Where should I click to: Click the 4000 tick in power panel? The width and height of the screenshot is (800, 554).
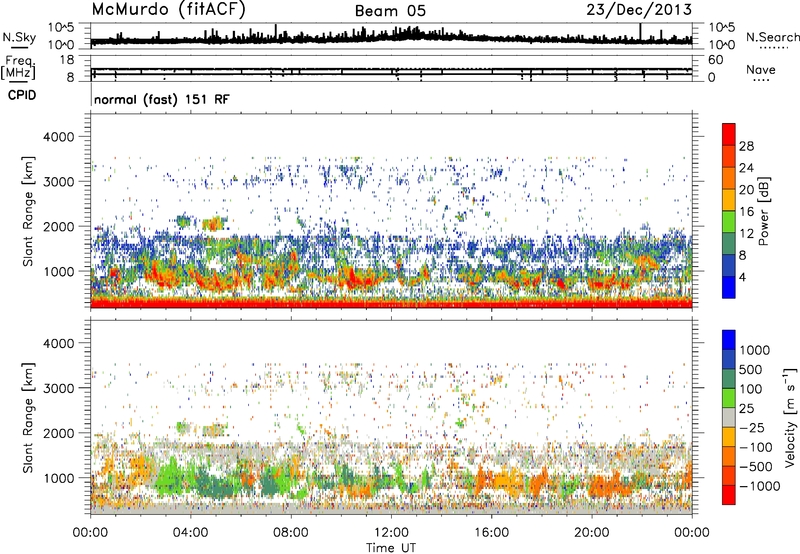pyautogui.click(x=58, y=137)
